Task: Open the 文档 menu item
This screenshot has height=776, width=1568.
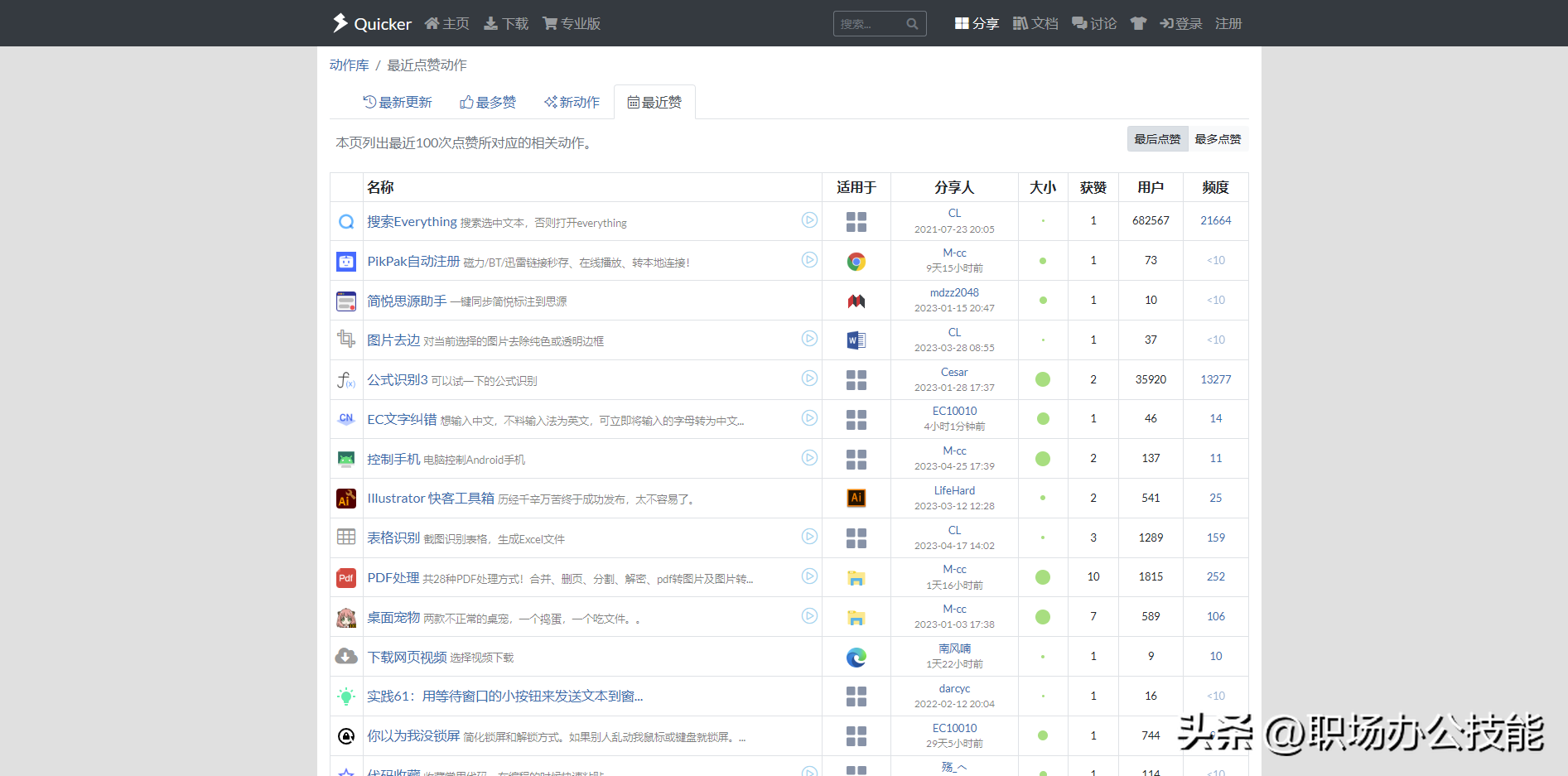Action: coord(1035,23)
